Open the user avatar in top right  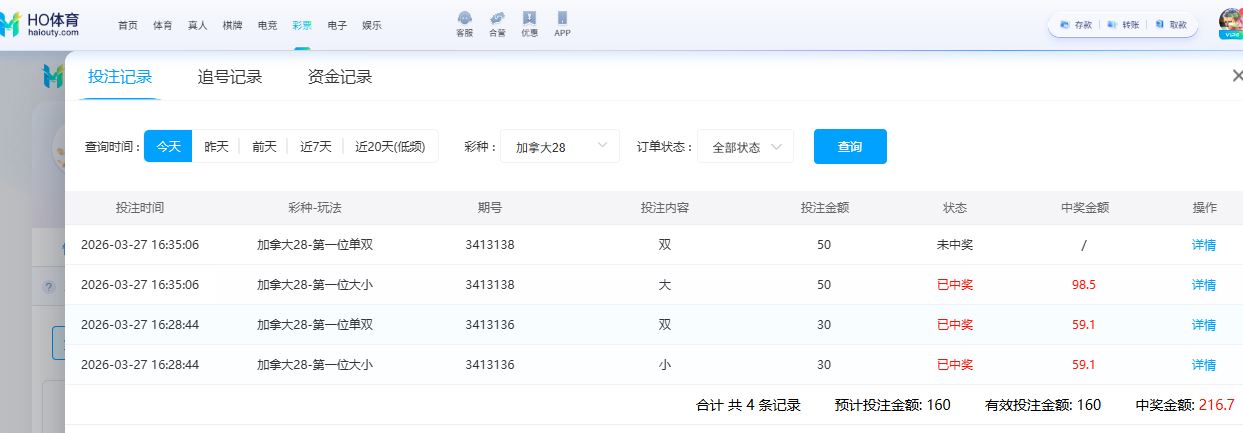click(1230, 22)
